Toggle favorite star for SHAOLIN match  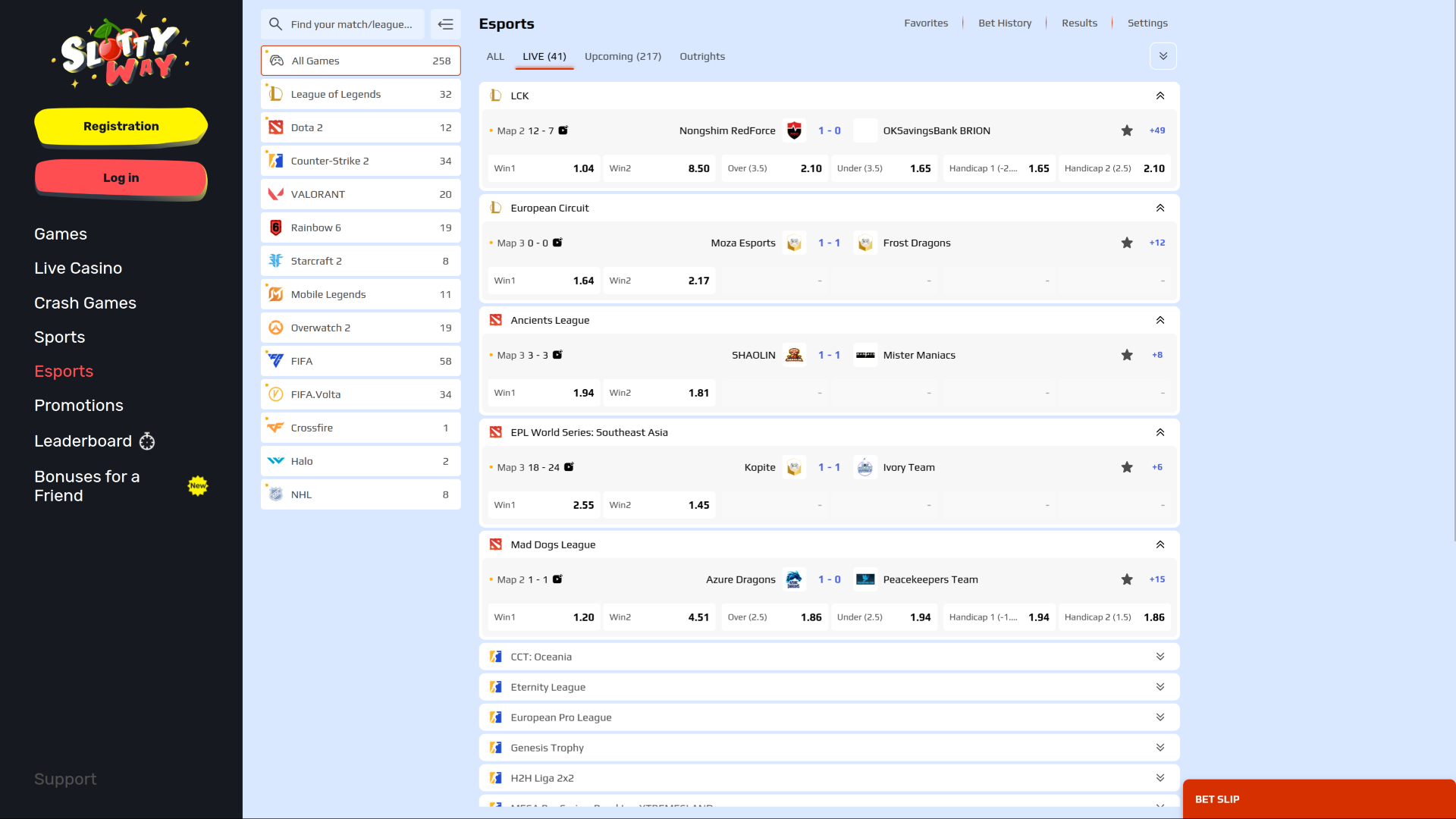(1127, 355)
